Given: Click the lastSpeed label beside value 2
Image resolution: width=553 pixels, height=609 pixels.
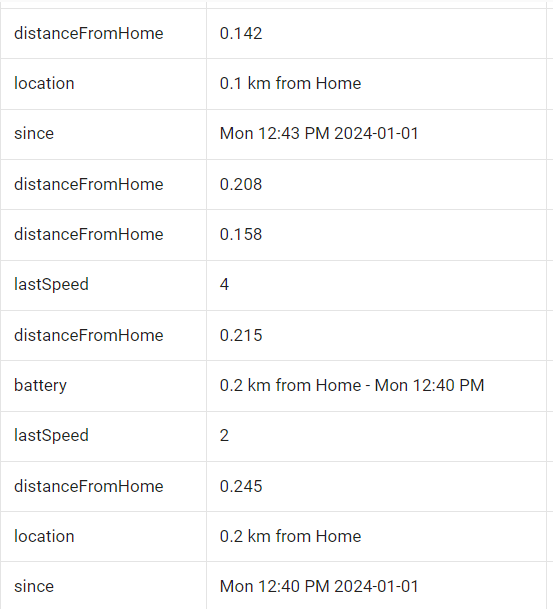Looking at the screenshot, I should click(51, 435).
